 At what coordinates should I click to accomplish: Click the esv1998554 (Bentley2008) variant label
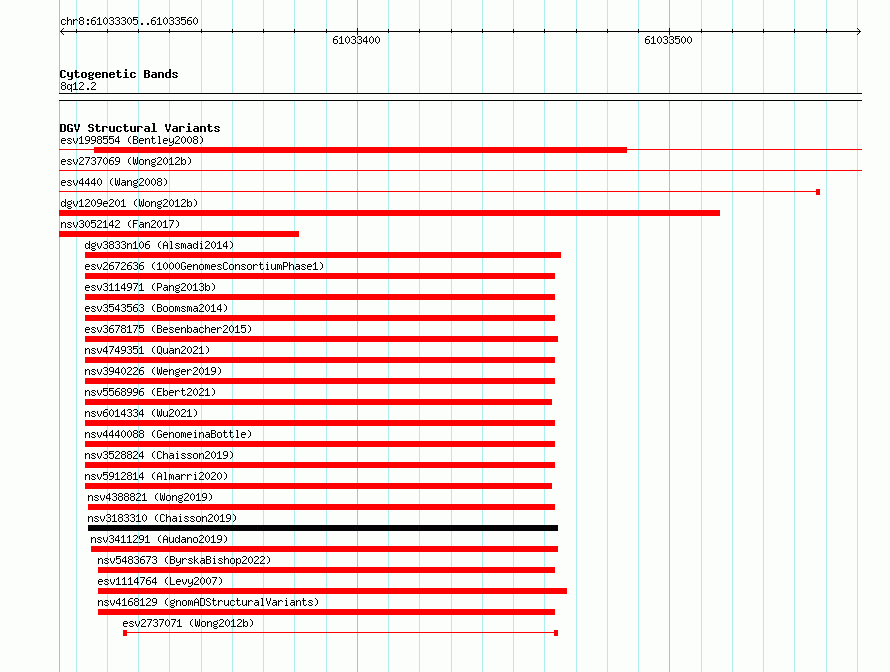(132, 140)
